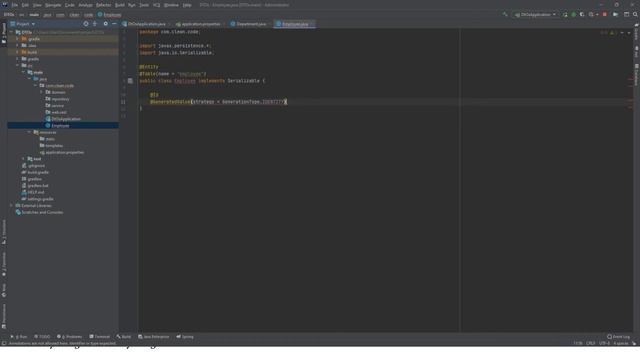Viewport: 640px width, 360px height.
Task: Collapse the main folder
Action: [x=23, y=72]
